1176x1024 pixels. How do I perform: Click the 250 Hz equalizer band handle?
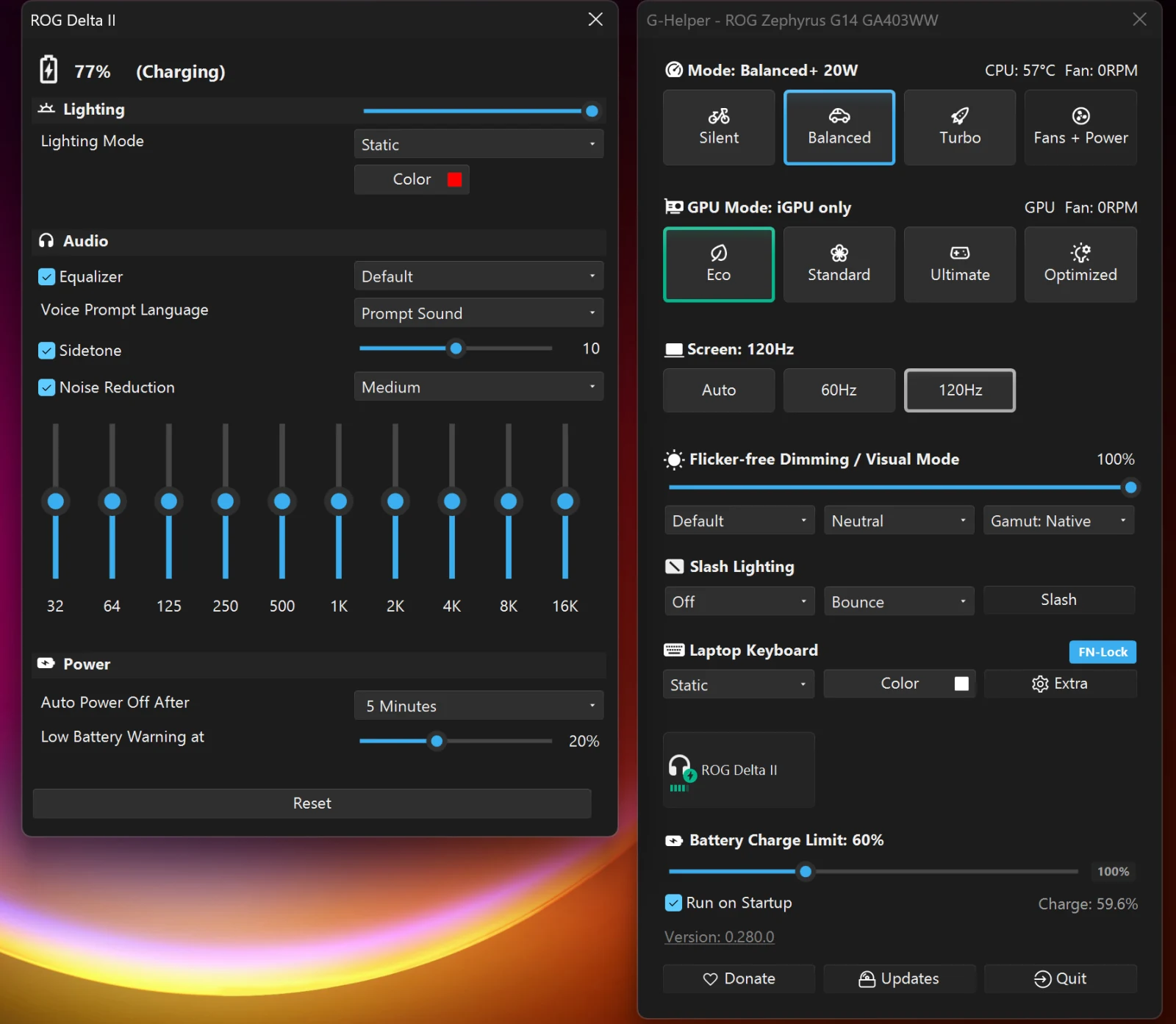tap(226, 501)
